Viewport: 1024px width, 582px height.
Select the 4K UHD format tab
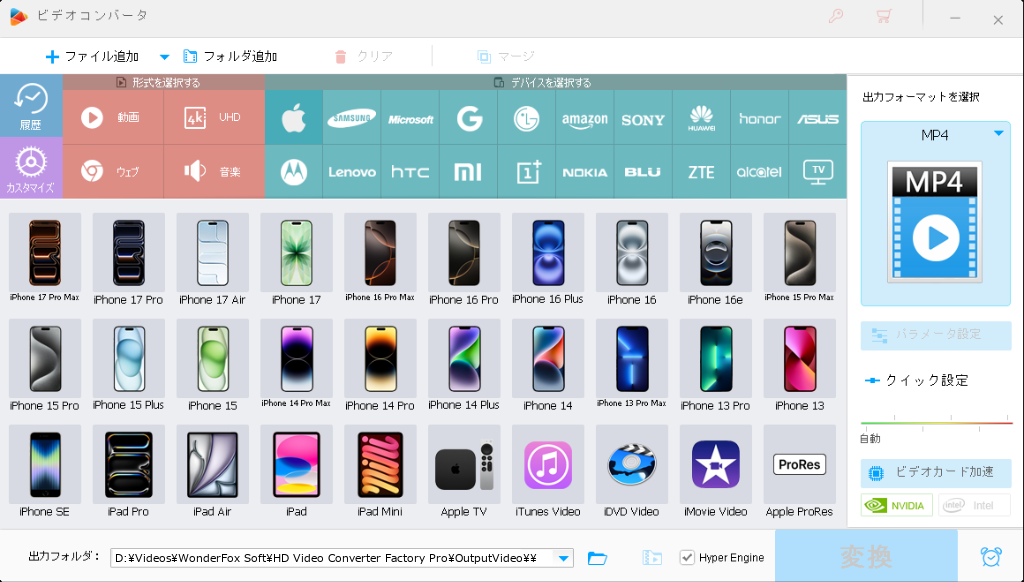214,118
